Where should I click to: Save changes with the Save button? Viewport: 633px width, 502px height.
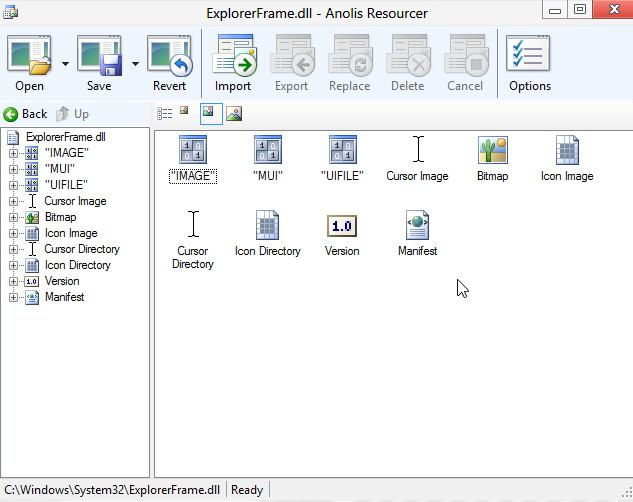click(99, 64)
